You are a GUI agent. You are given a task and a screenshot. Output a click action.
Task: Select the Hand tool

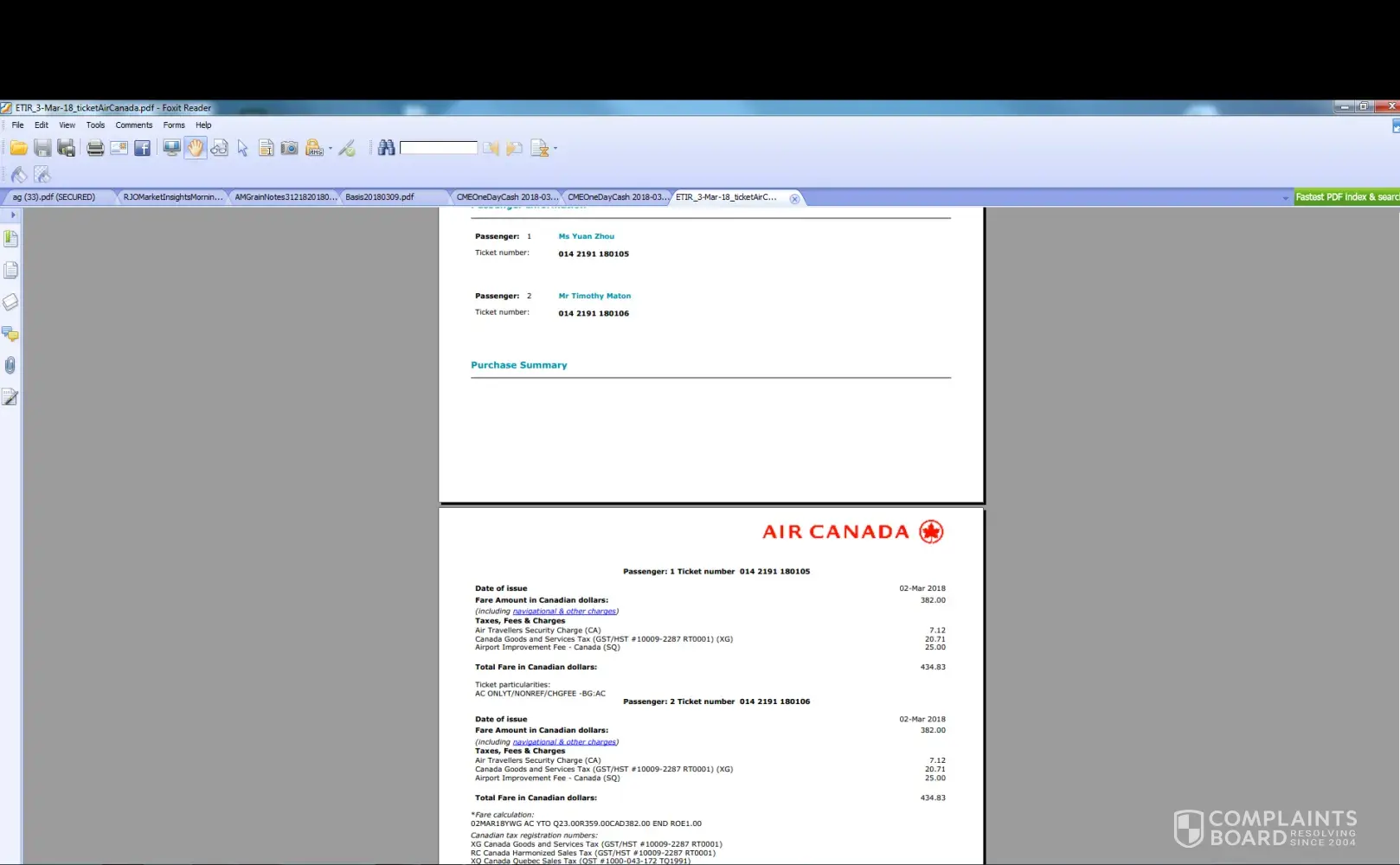point(196,148)
